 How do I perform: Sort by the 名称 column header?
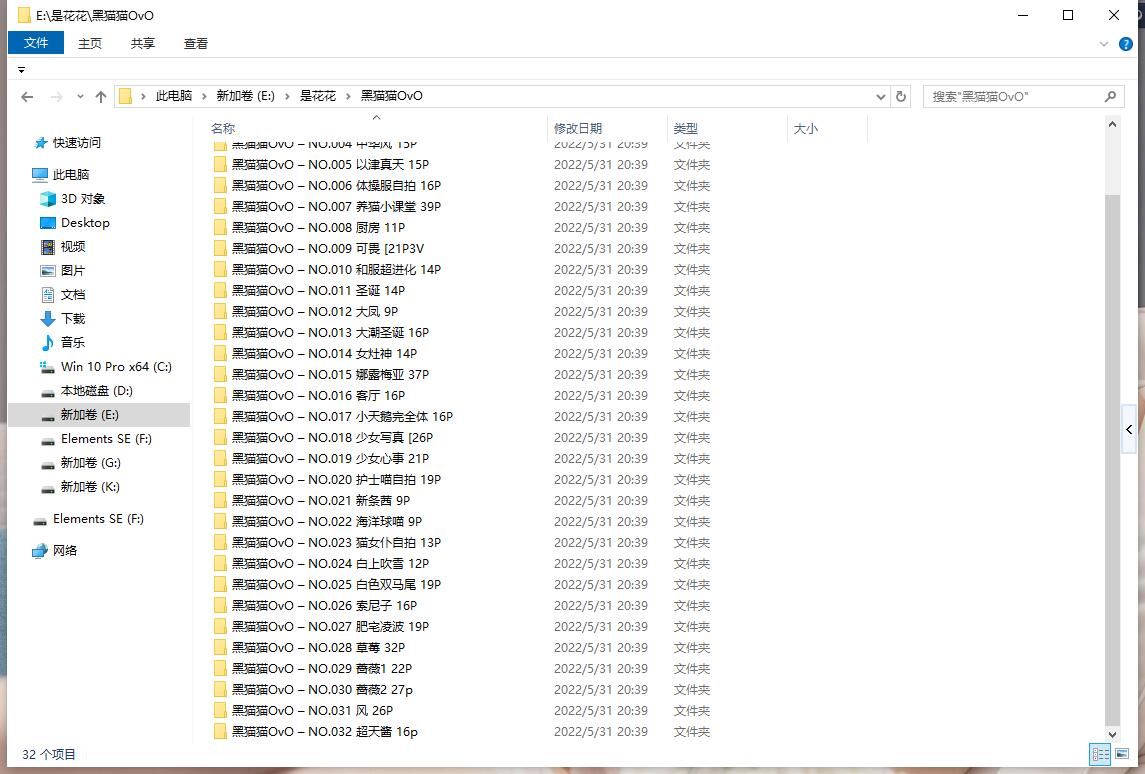[223, 129]
